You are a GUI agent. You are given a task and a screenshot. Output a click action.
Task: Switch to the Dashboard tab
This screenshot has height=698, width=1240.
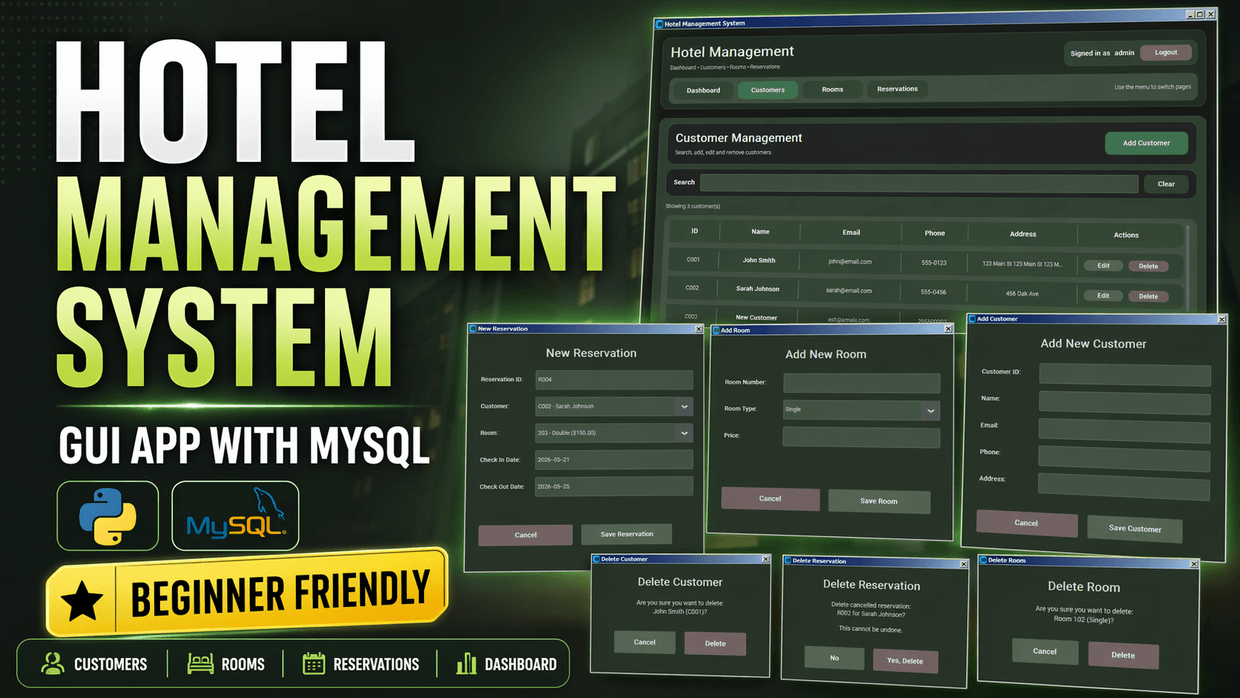click(703, 90)
